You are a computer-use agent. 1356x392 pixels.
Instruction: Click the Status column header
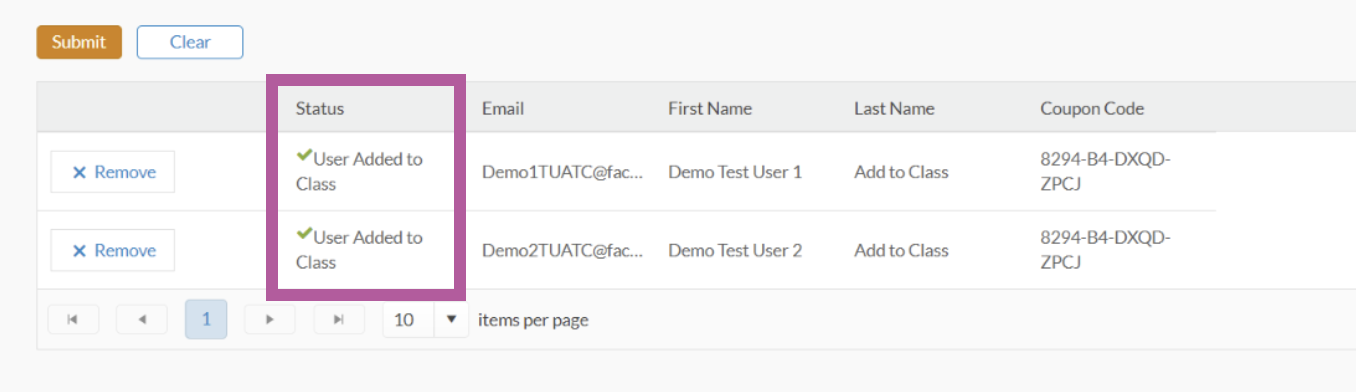click(319, 108)
